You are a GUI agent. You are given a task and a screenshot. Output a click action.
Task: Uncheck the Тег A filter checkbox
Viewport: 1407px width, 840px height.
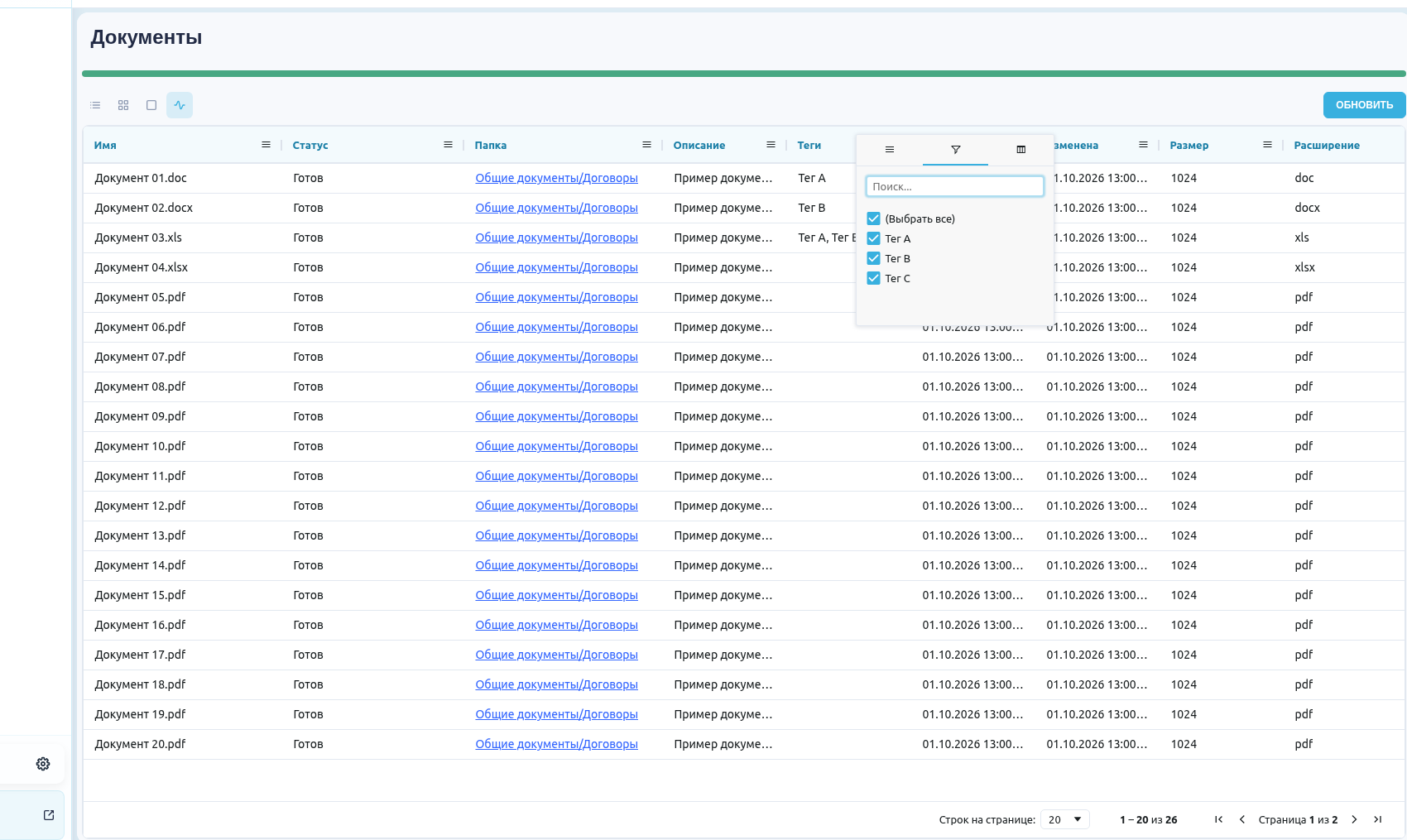point(873,238)
